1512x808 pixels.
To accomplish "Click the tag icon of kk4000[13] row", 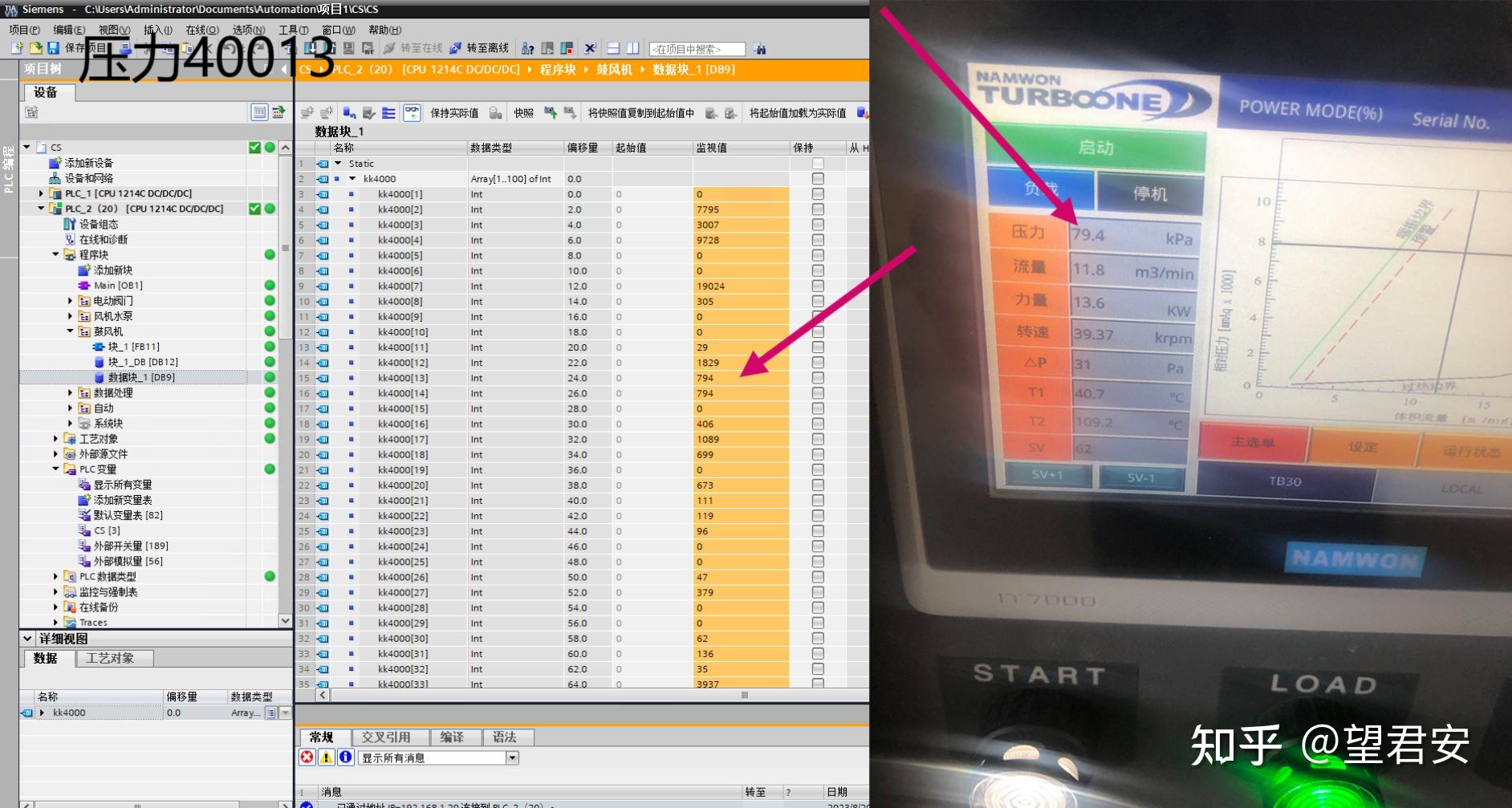I will coord(323,378).
